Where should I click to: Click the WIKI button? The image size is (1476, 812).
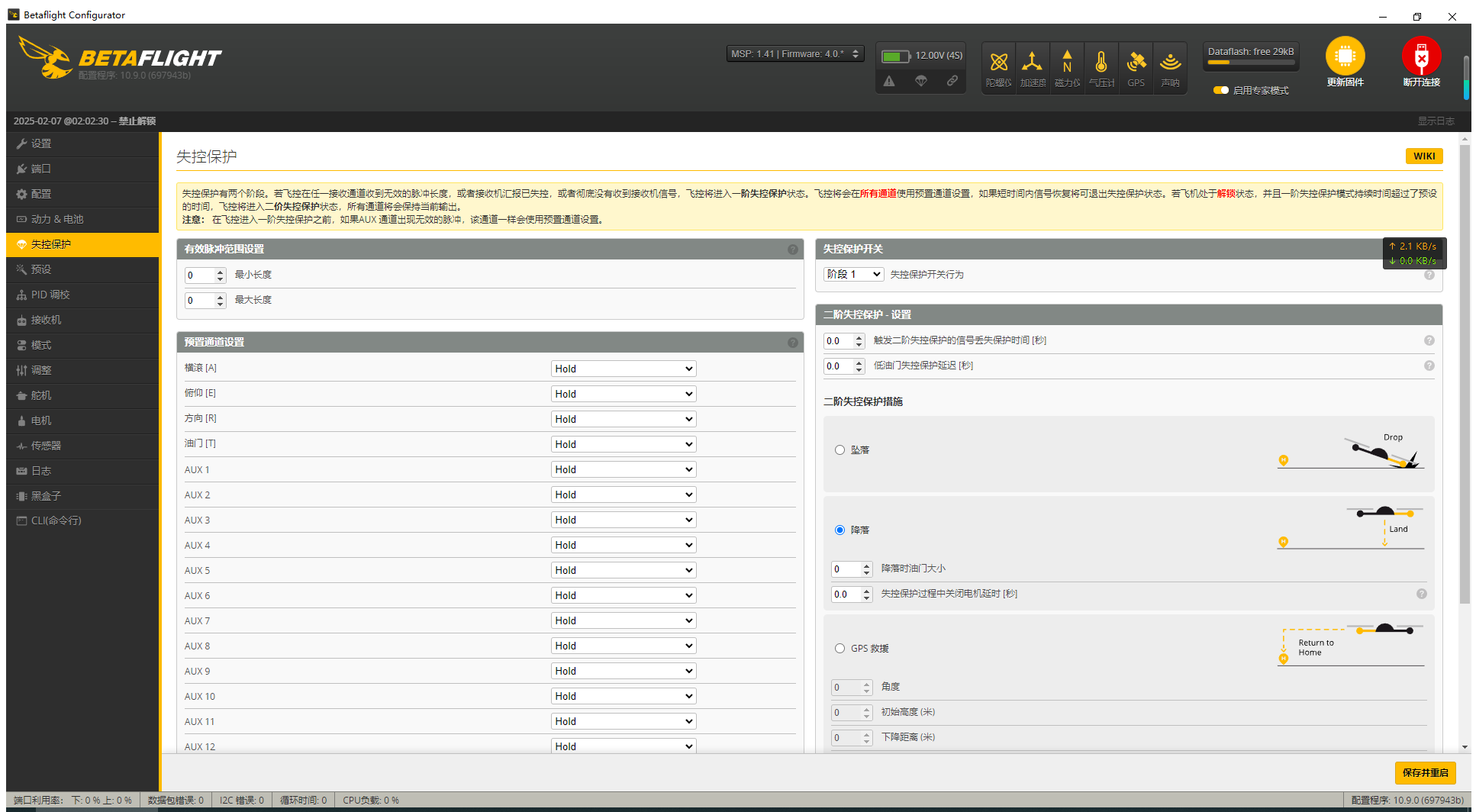tap(1424, 156)
